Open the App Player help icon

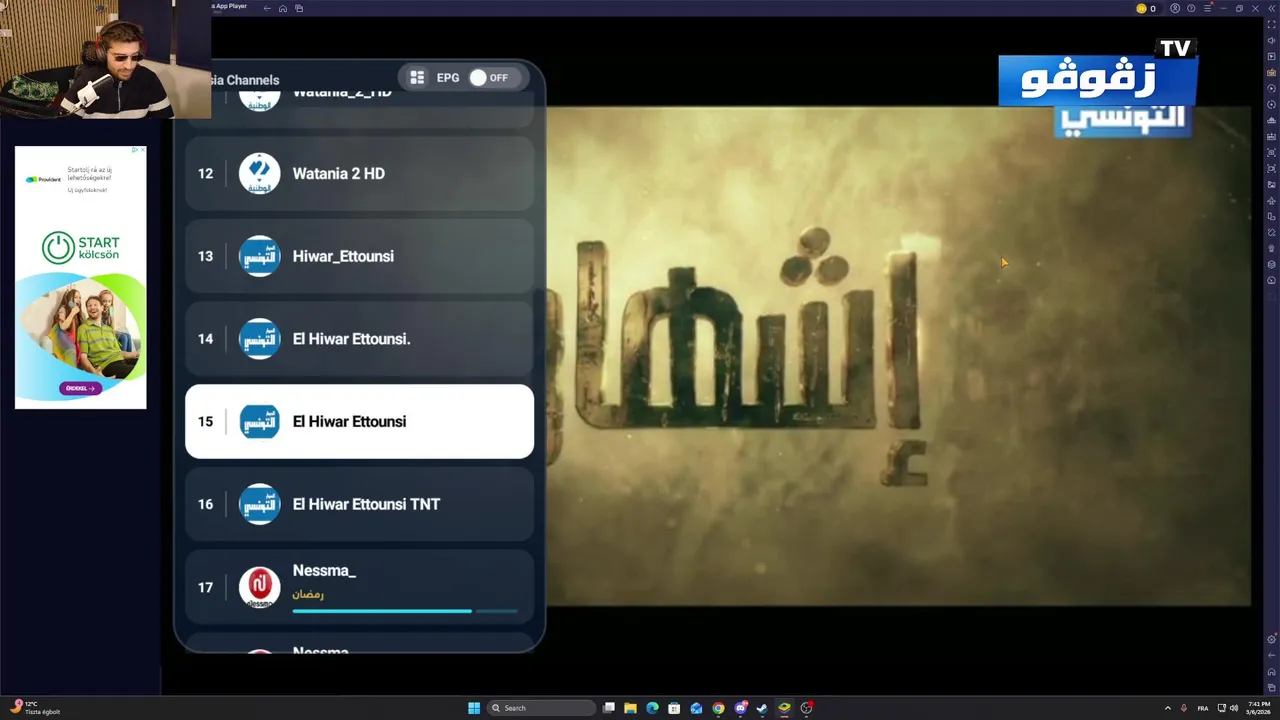point(1191,8)
